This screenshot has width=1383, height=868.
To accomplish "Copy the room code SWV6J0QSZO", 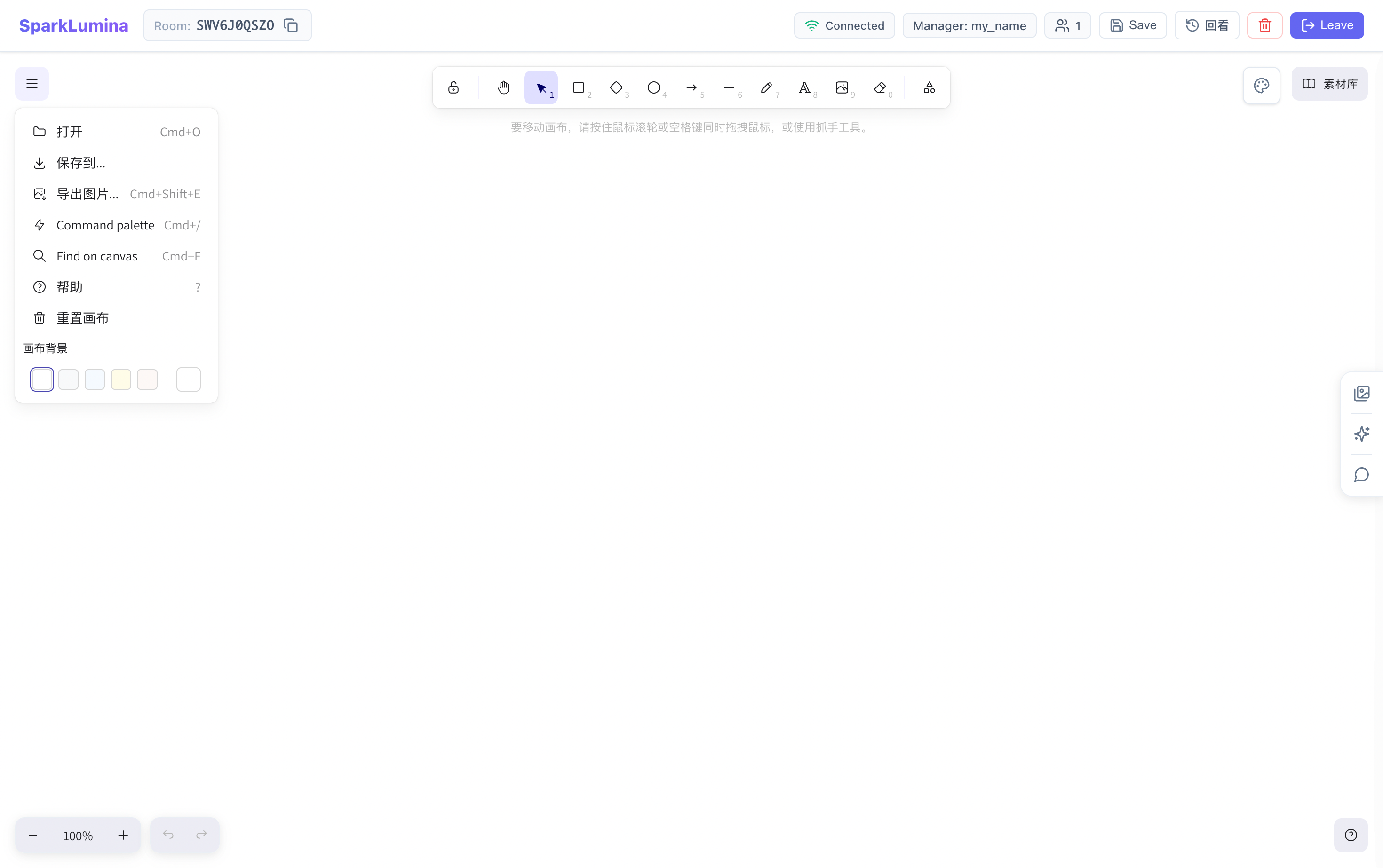I will coord(291,25).
